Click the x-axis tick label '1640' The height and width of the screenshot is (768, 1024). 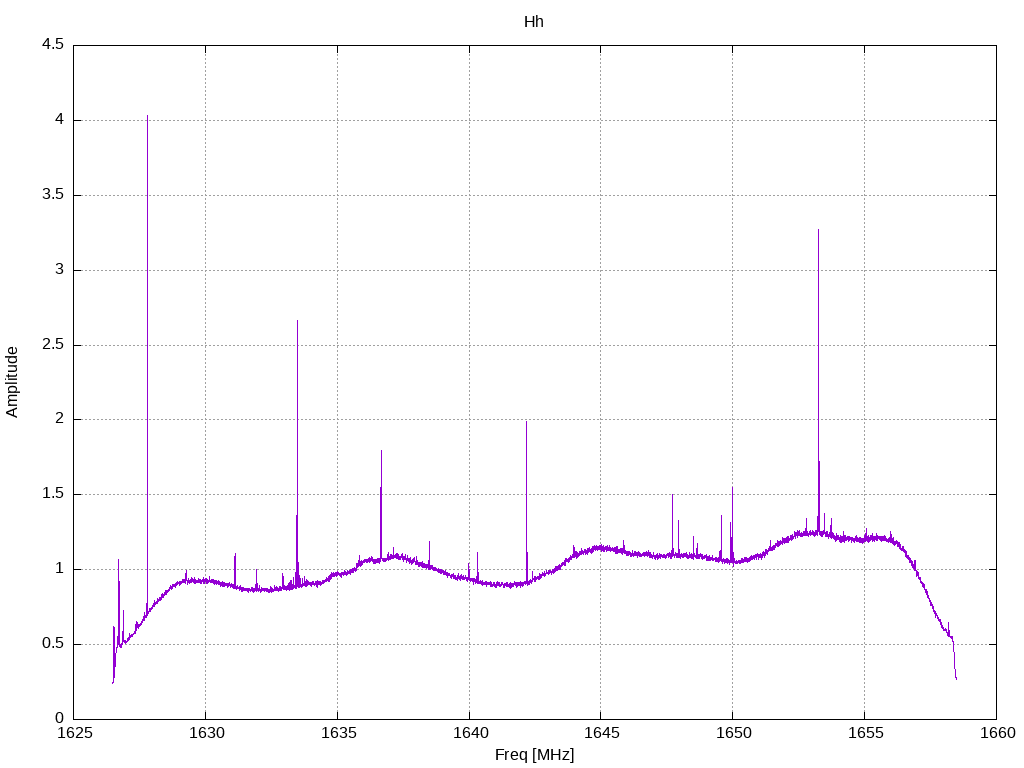click(470, 733)
